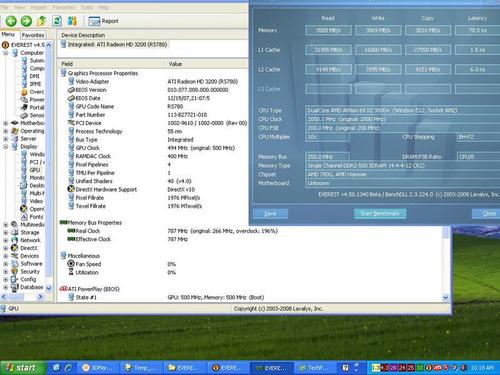Click the Fan Speed row icon
Screen dimensions: 500x375
(71, 264)
